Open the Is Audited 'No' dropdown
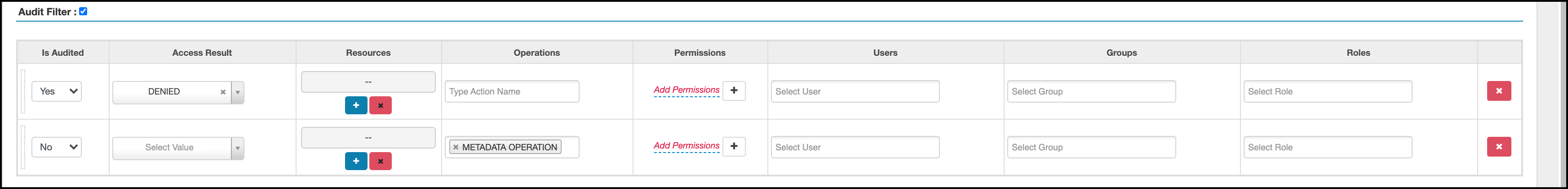The width and height of the screenshot is (1568, 189). coord(57,147)
